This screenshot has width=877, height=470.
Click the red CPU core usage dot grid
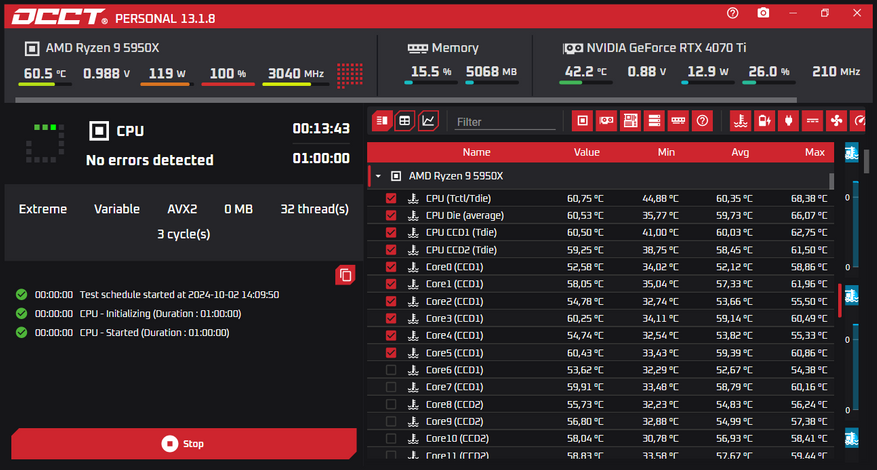pos(350,75)
